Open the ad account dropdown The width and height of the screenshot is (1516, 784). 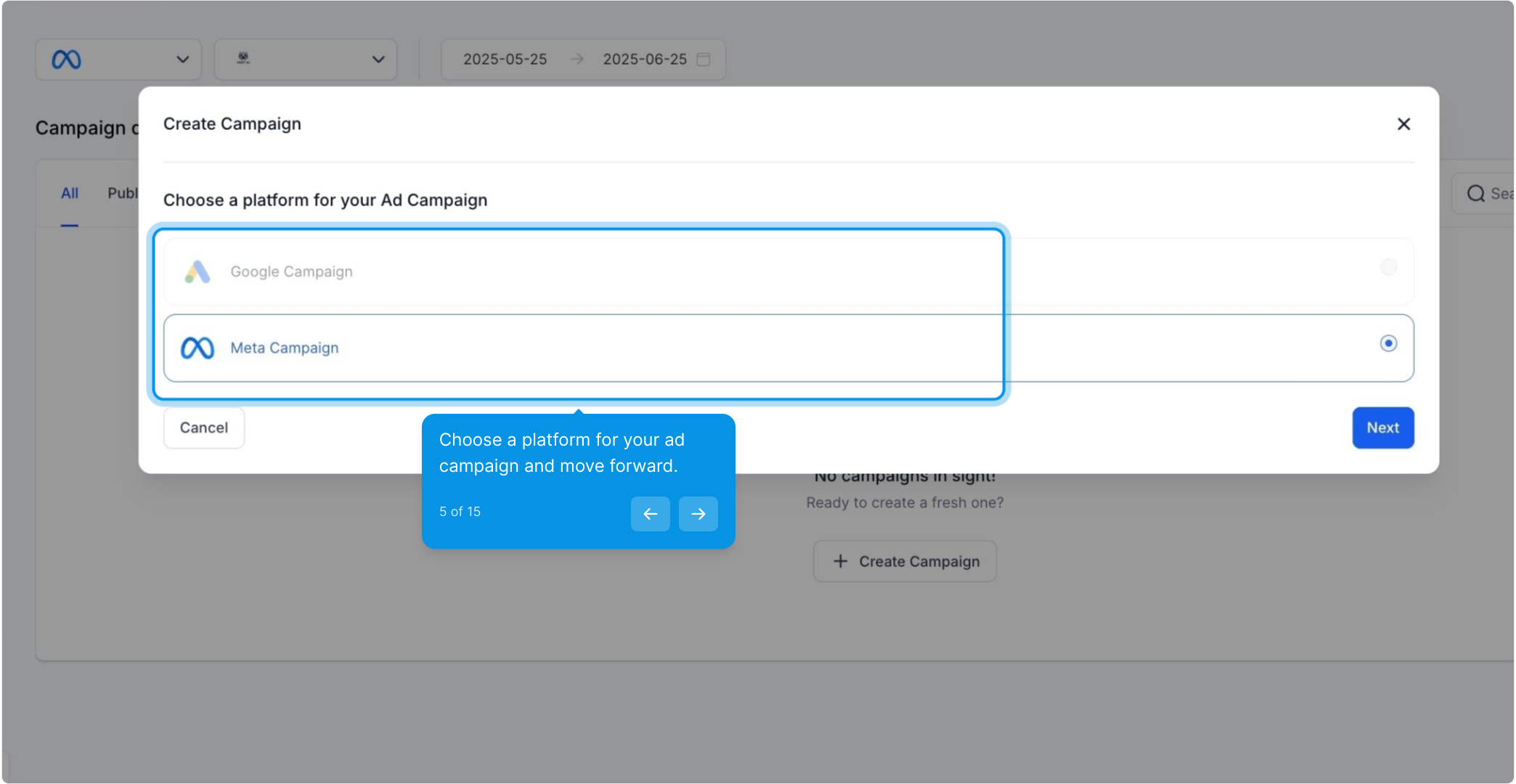(306, 60)
